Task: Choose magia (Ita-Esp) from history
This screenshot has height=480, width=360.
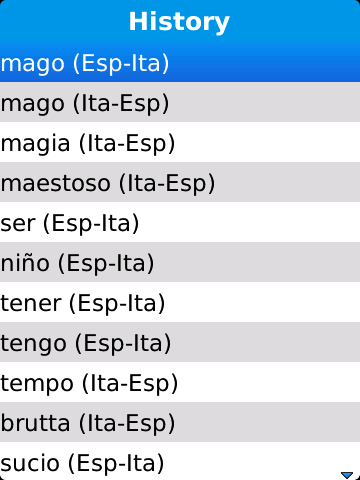Action: click(180, 142)
